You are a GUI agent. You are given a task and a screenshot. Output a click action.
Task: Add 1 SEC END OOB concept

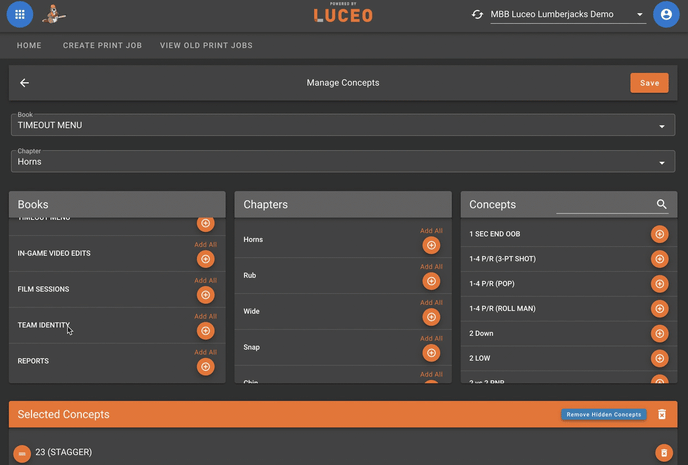659,234
